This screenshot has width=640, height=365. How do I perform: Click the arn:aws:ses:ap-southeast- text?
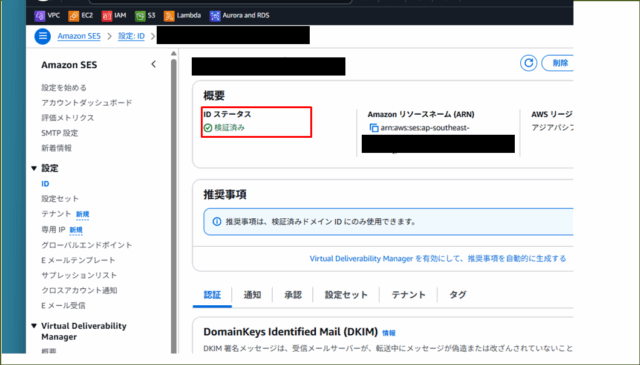click(425, 128)
